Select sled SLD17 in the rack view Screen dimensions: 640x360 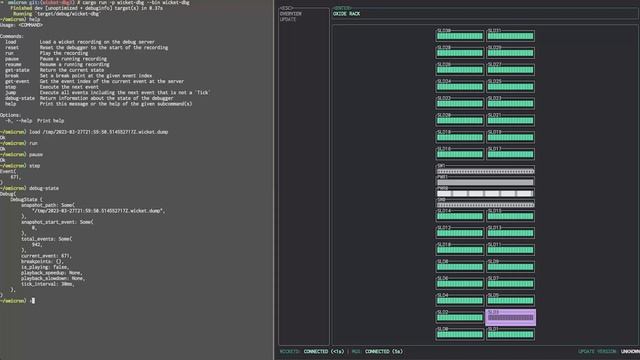point(510,154)
